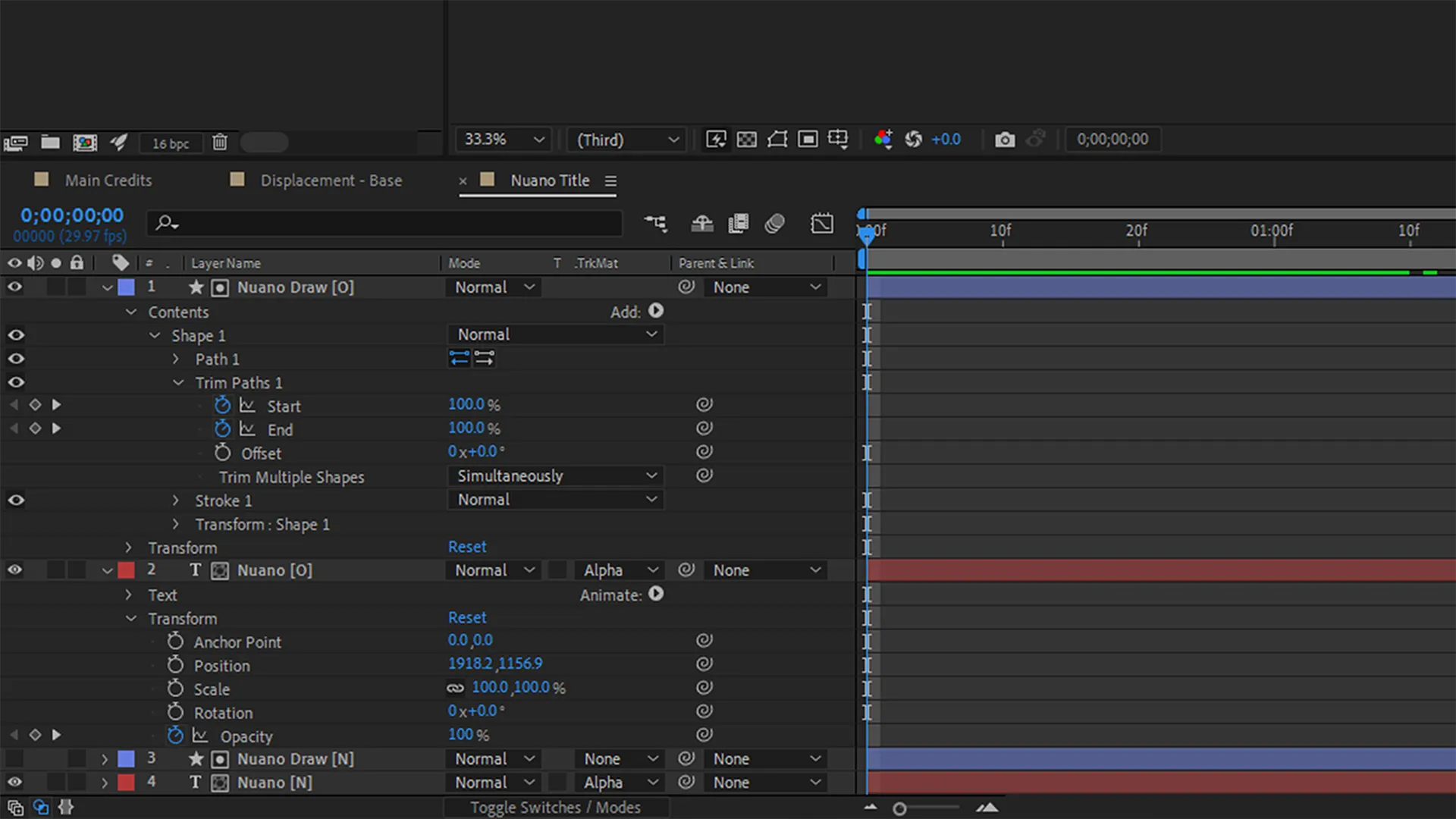Click viewer timecode 0;00;00;00

1112,140
